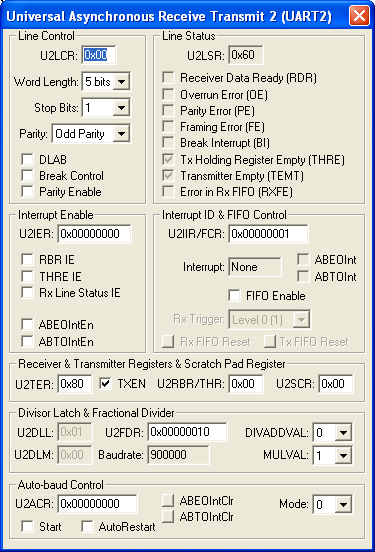375x552 pixels.
Task: Click the Rx FIFO Reset checkbox
Action: pos(168,341)
